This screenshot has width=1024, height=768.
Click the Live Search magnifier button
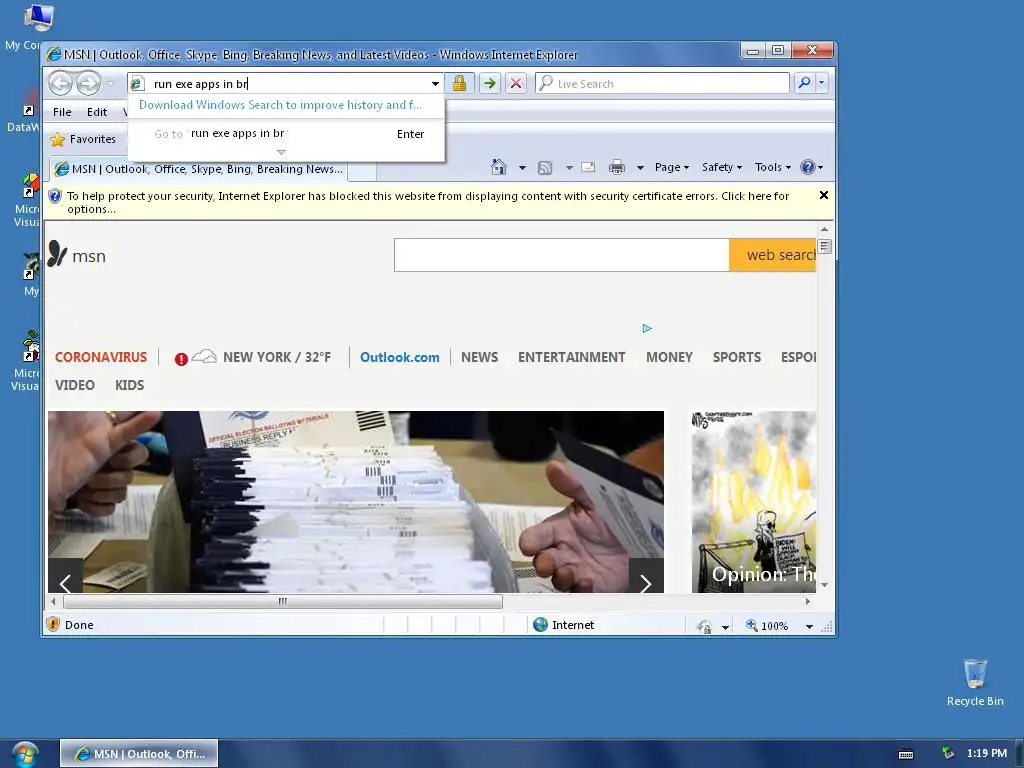804,83
